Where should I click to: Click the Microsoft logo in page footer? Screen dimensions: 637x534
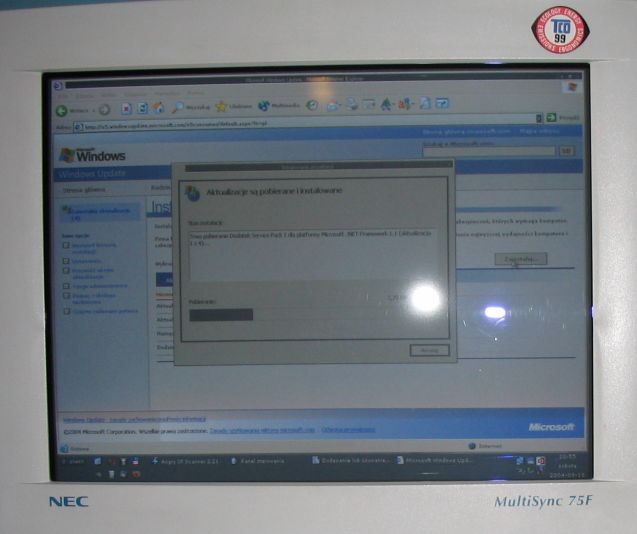click(x=551, y=427)
